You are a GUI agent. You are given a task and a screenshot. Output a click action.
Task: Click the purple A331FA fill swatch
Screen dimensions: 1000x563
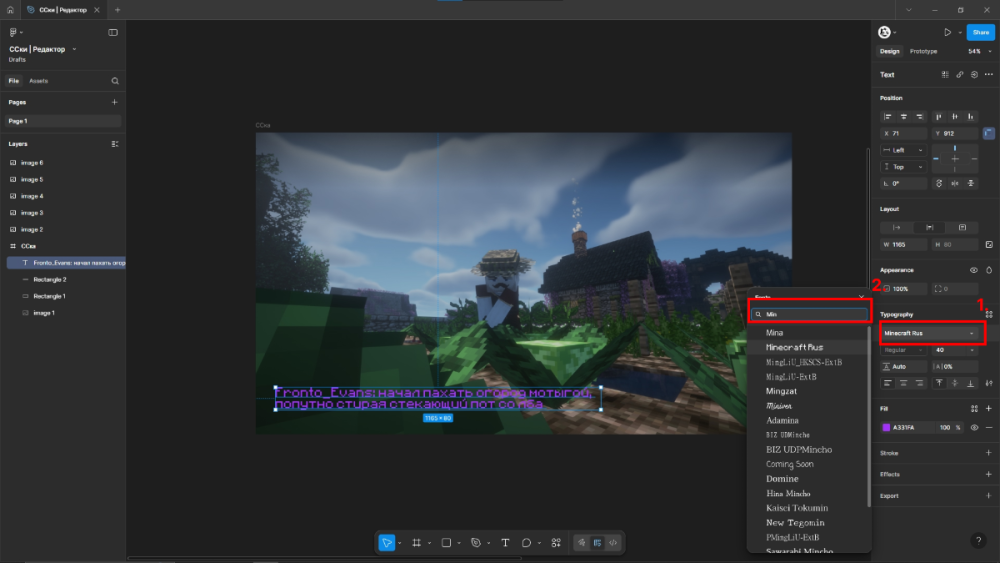click(886, 427)
